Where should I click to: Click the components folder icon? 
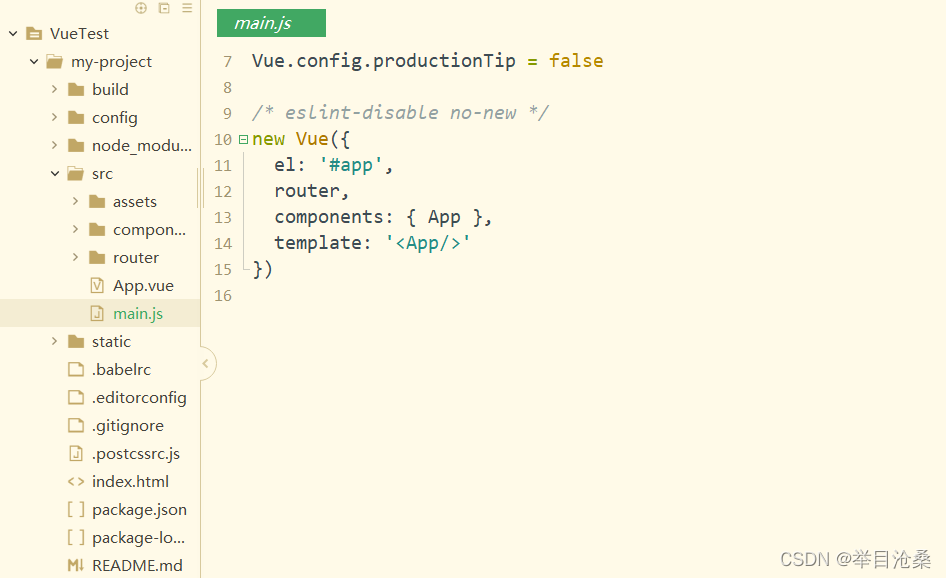coord(97,229)
